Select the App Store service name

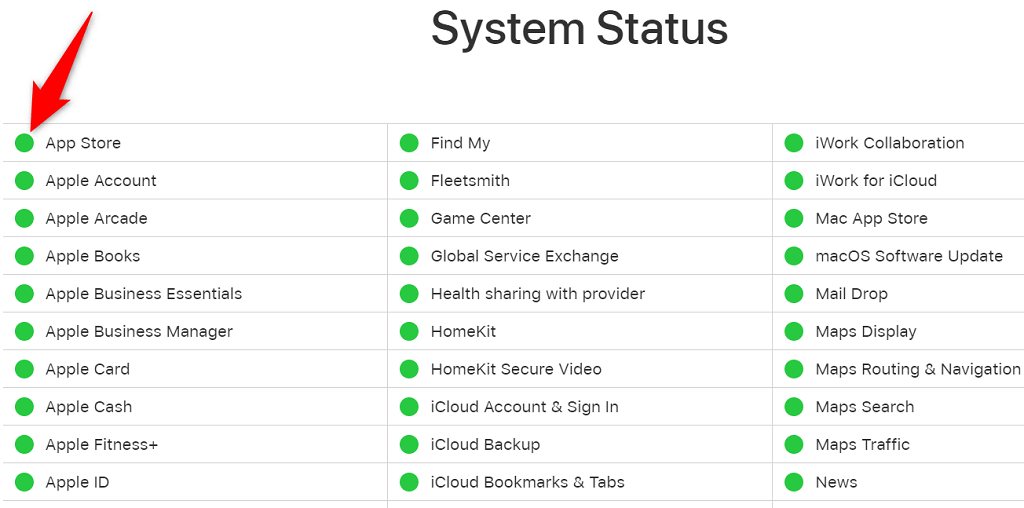83,143
